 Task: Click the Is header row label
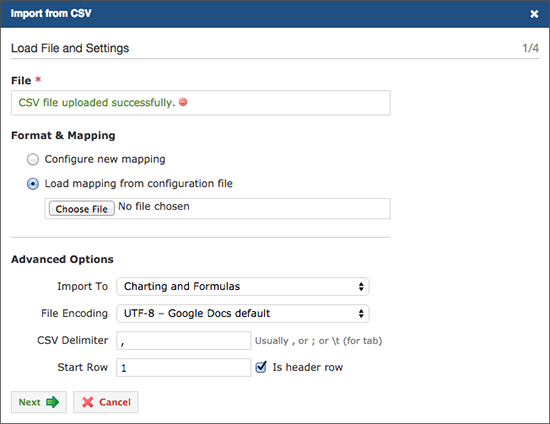[308, 367]
